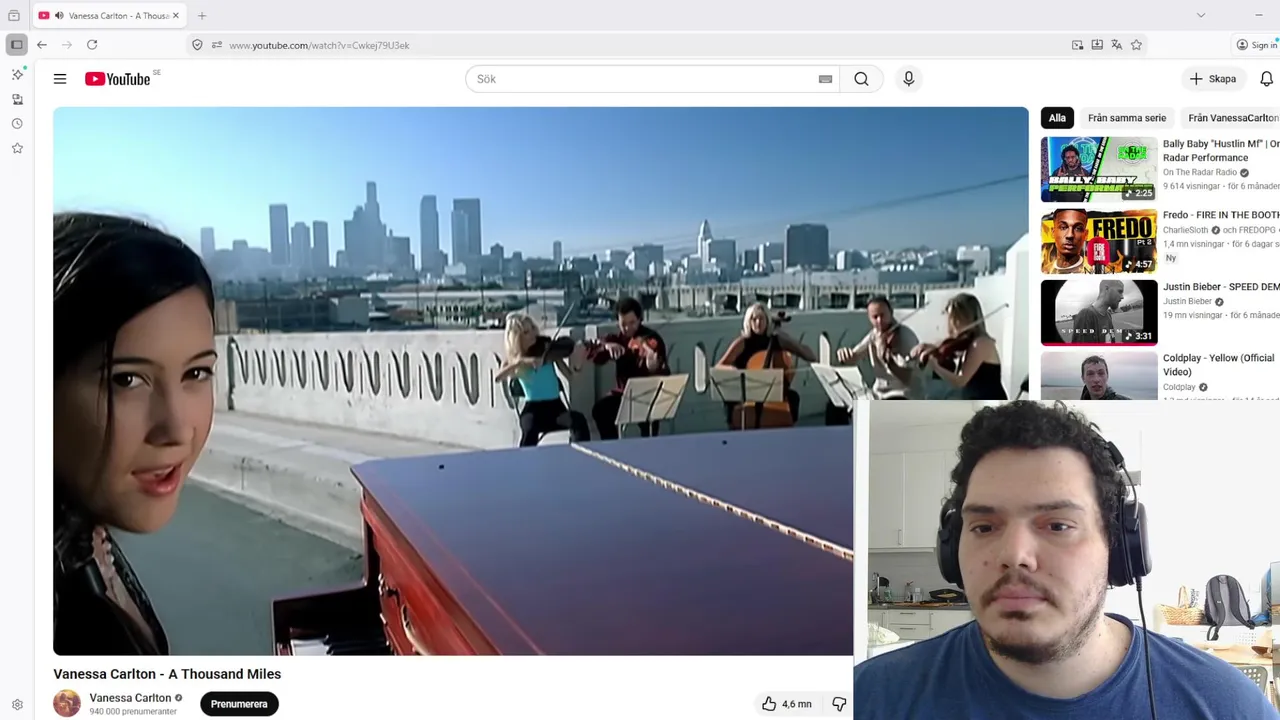Open Coldplay Yellow video thumbnail

[x=1099, y=376]
